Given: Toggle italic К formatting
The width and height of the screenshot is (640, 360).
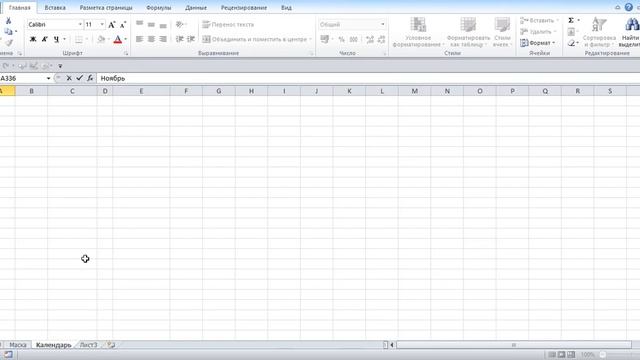Looking at the screenshot, I should point(45,39).
